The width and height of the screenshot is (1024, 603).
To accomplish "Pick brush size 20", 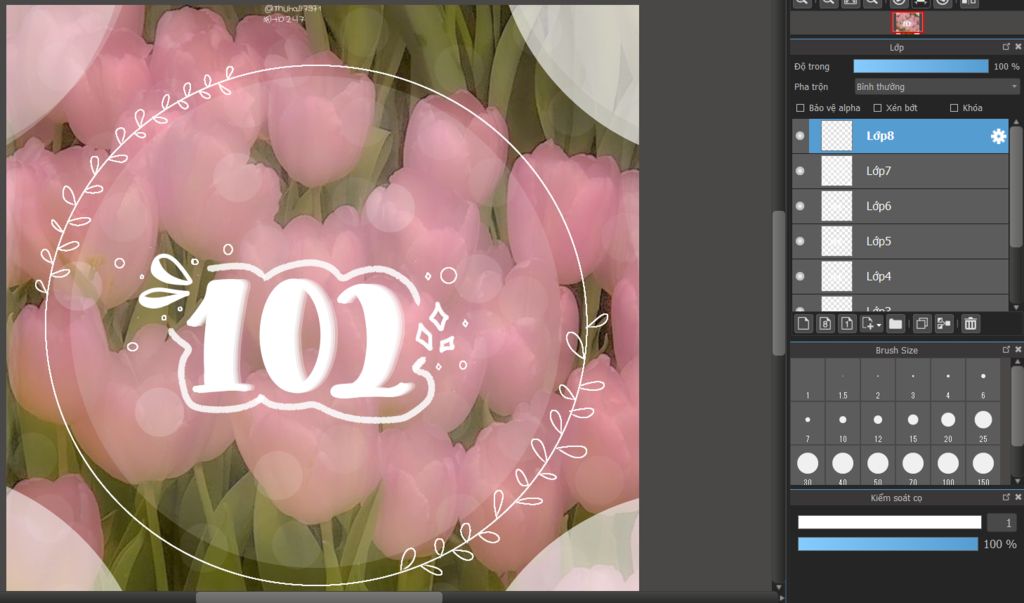I will (948, 423).
